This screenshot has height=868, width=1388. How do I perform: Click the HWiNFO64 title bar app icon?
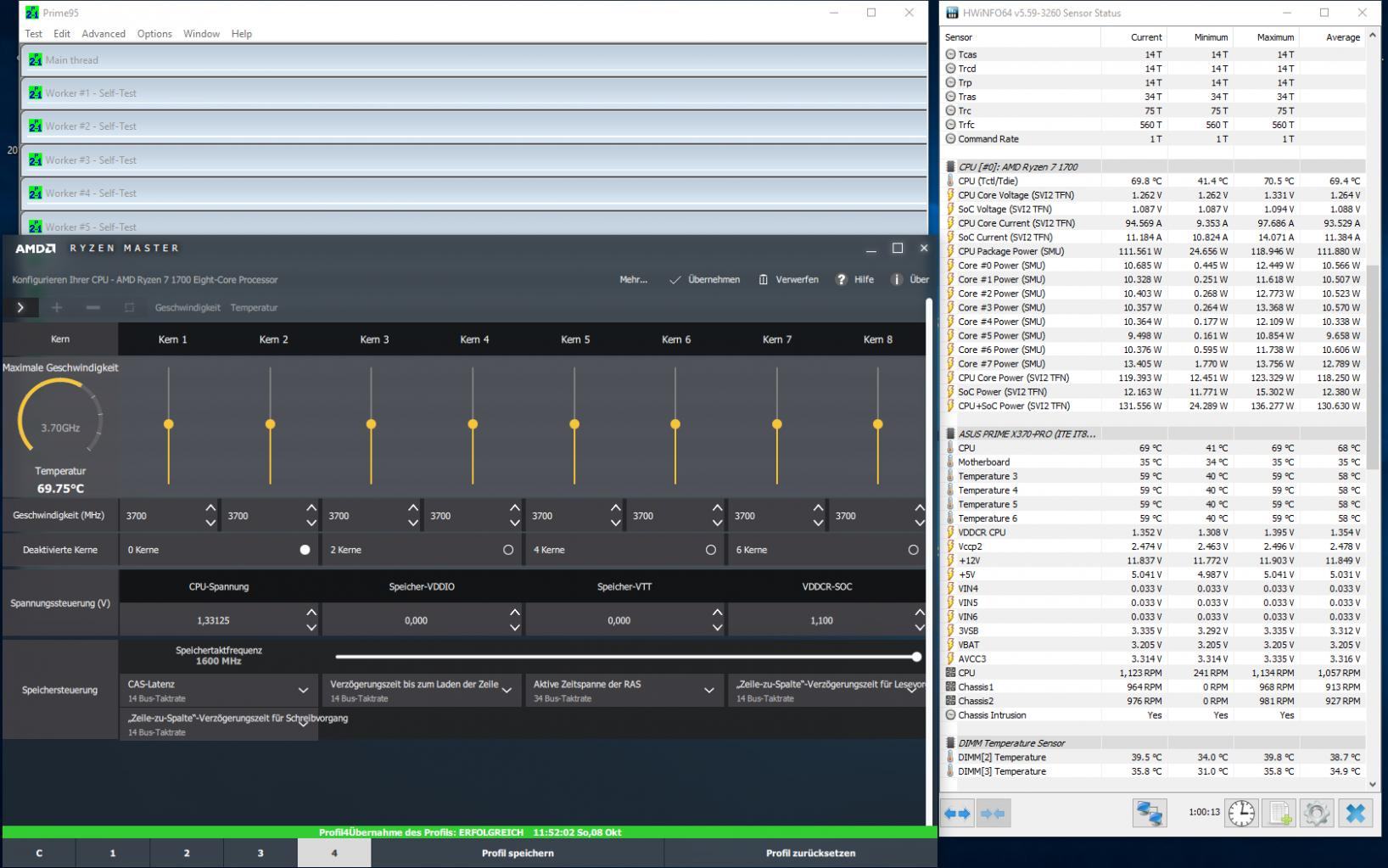pyautogui.click(x=953, y=13)
